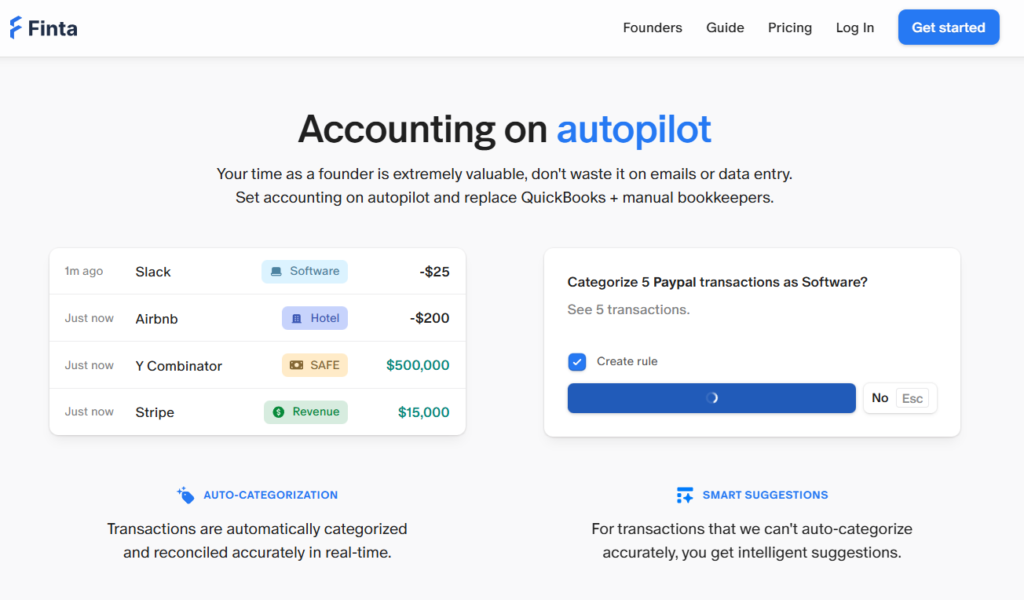Screen dimensions: 1024x600
Task: Click the Finta logo icon
Action: pyautogui.click(x=16, y=28)
